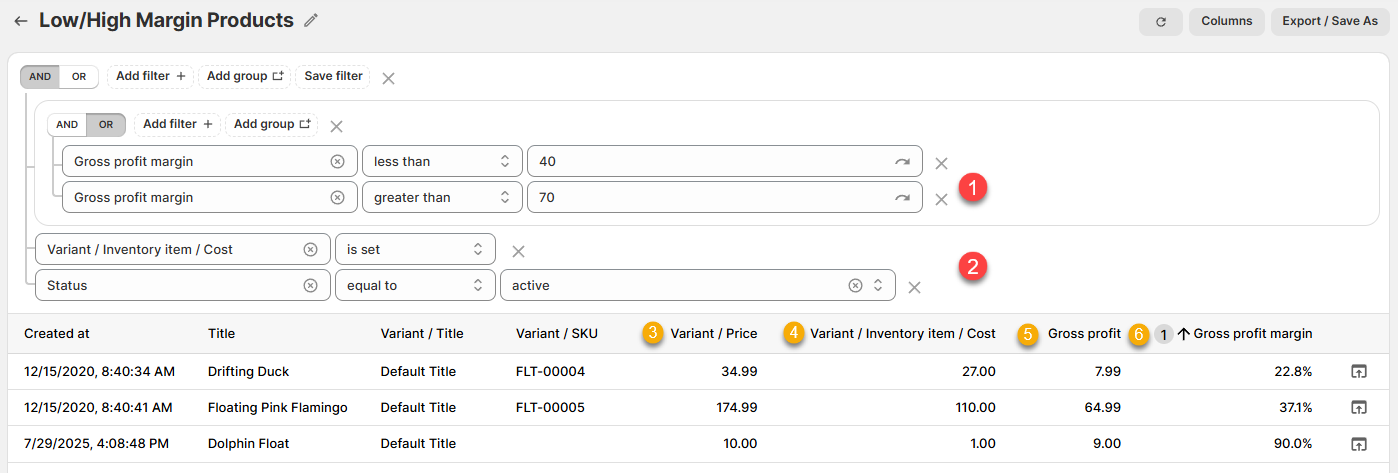
Task: Select the outer AND toggle option
Action: tap(40, 77)
